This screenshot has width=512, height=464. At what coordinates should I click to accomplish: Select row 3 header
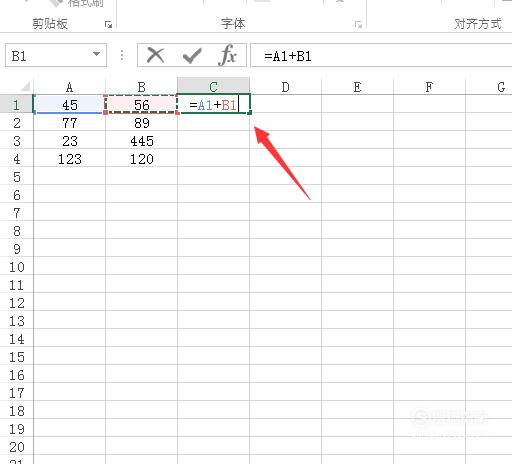(17, 140)
